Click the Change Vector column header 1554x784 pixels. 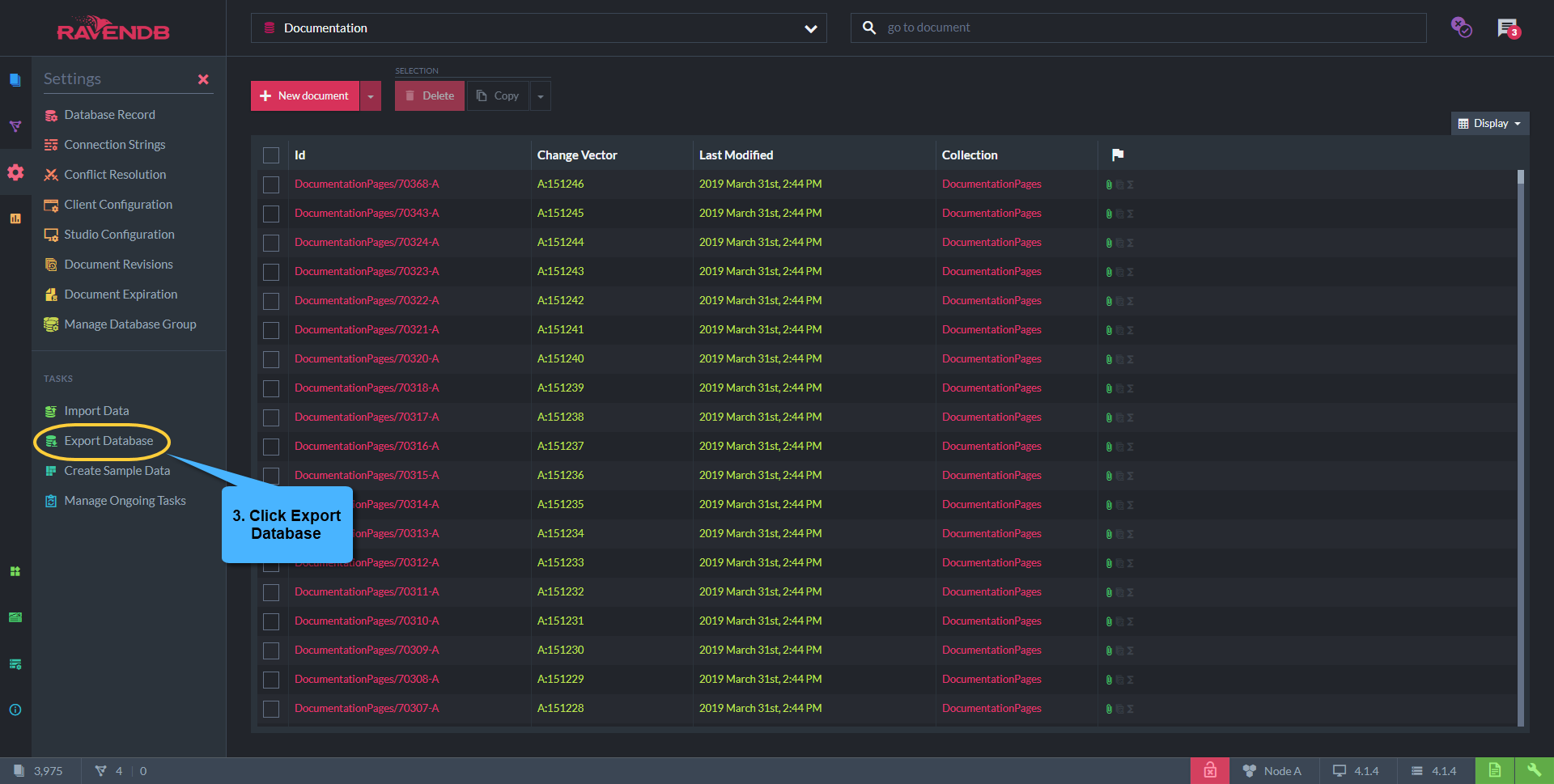pos(577,155)
